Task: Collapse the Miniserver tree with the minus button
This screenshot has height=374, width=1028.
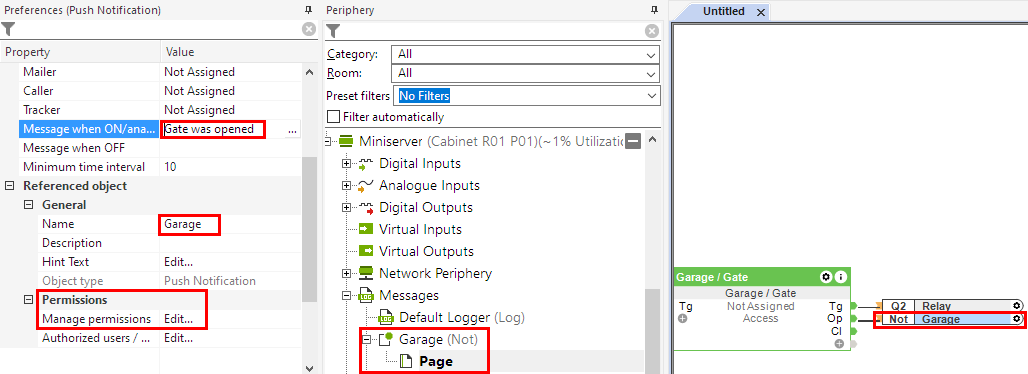Action: point(632,141)
